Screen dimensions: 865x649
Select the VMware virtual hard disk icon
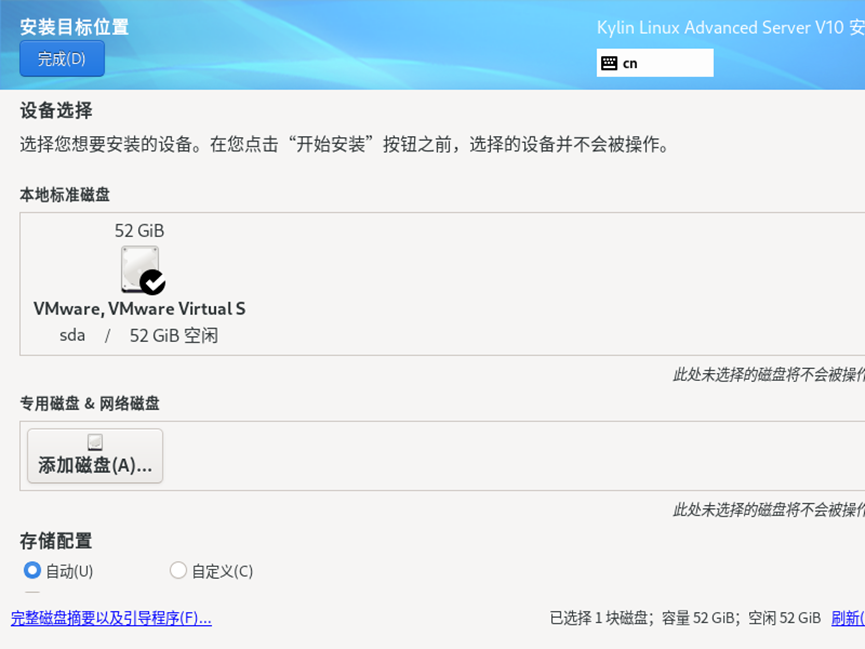(140, 269)
